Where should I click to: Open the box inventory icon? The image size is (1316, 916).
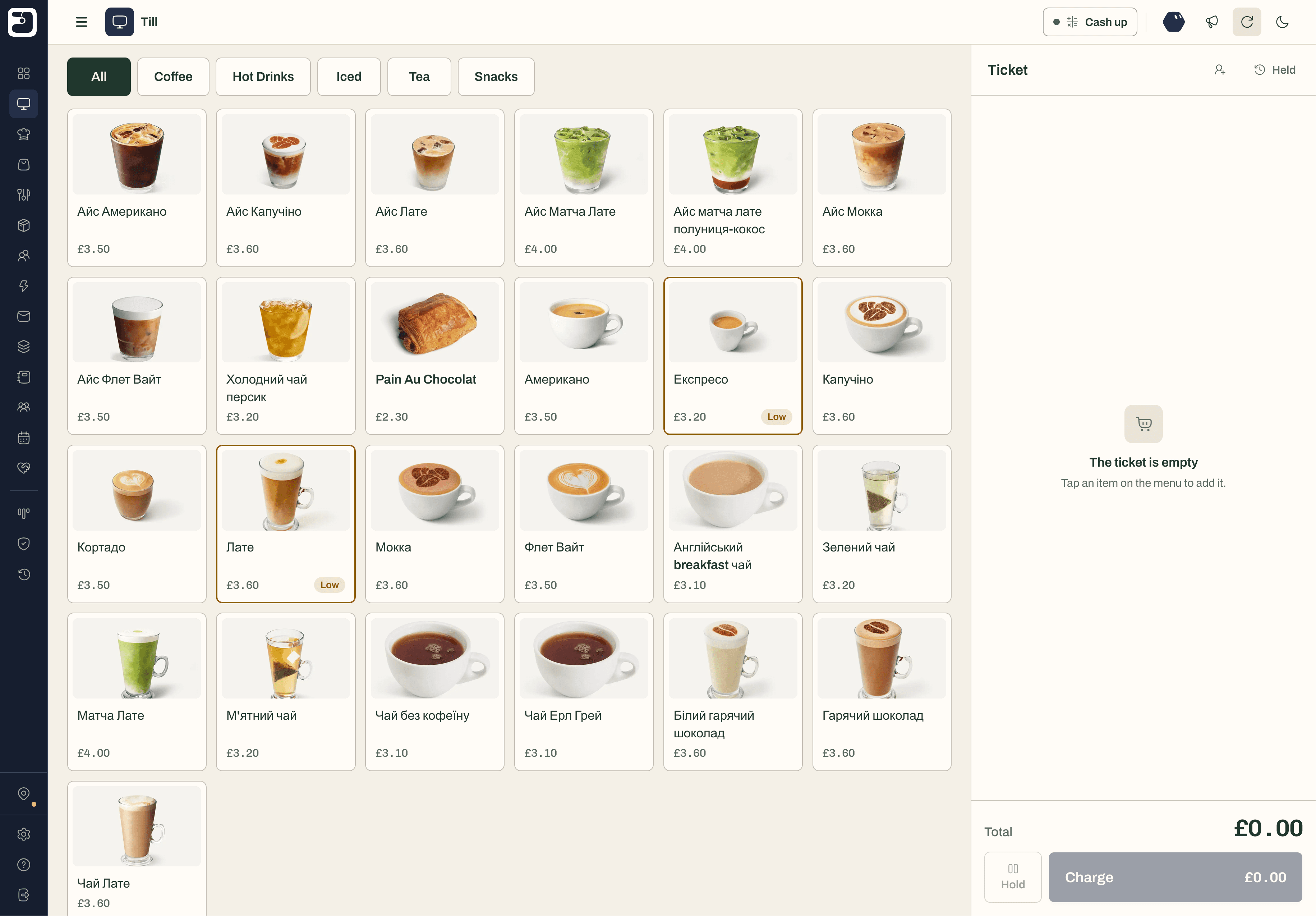click(23, 225)
